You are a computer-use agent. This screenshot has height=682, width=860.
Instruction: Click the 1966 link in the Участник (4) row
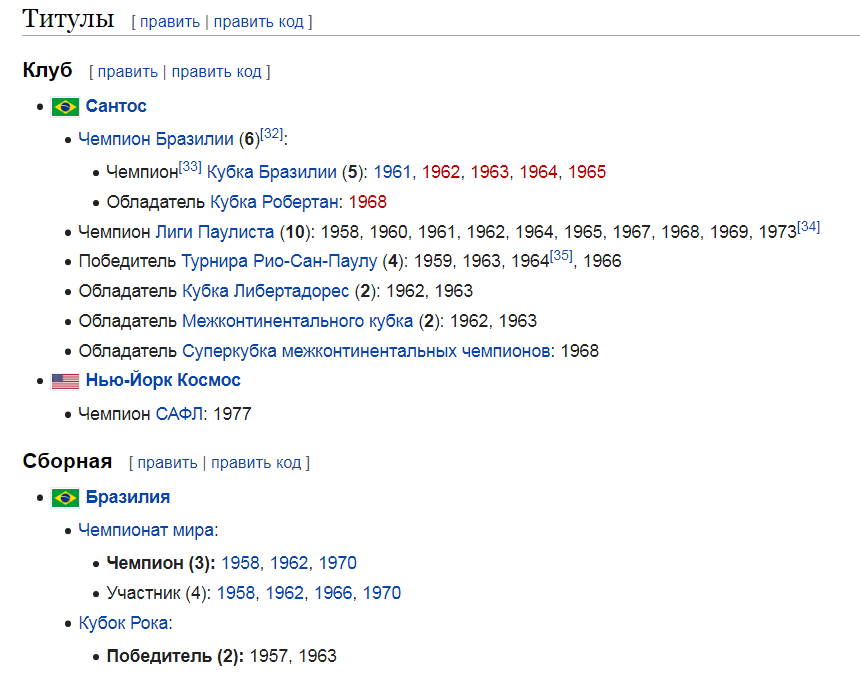pyautogui.click(x=333, y=594)
